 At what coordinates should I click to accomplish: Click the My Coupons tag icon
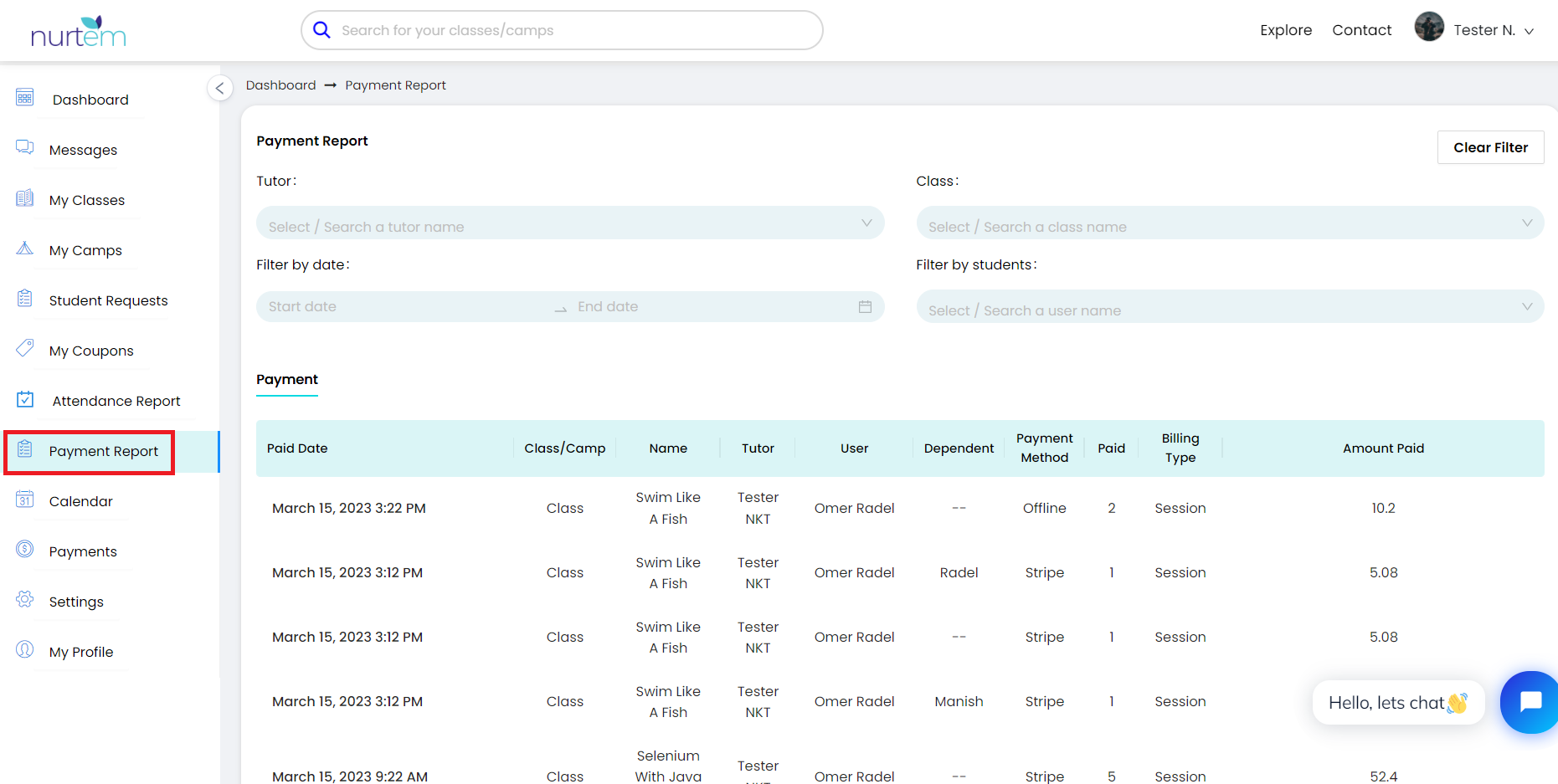tap(25, 348)
